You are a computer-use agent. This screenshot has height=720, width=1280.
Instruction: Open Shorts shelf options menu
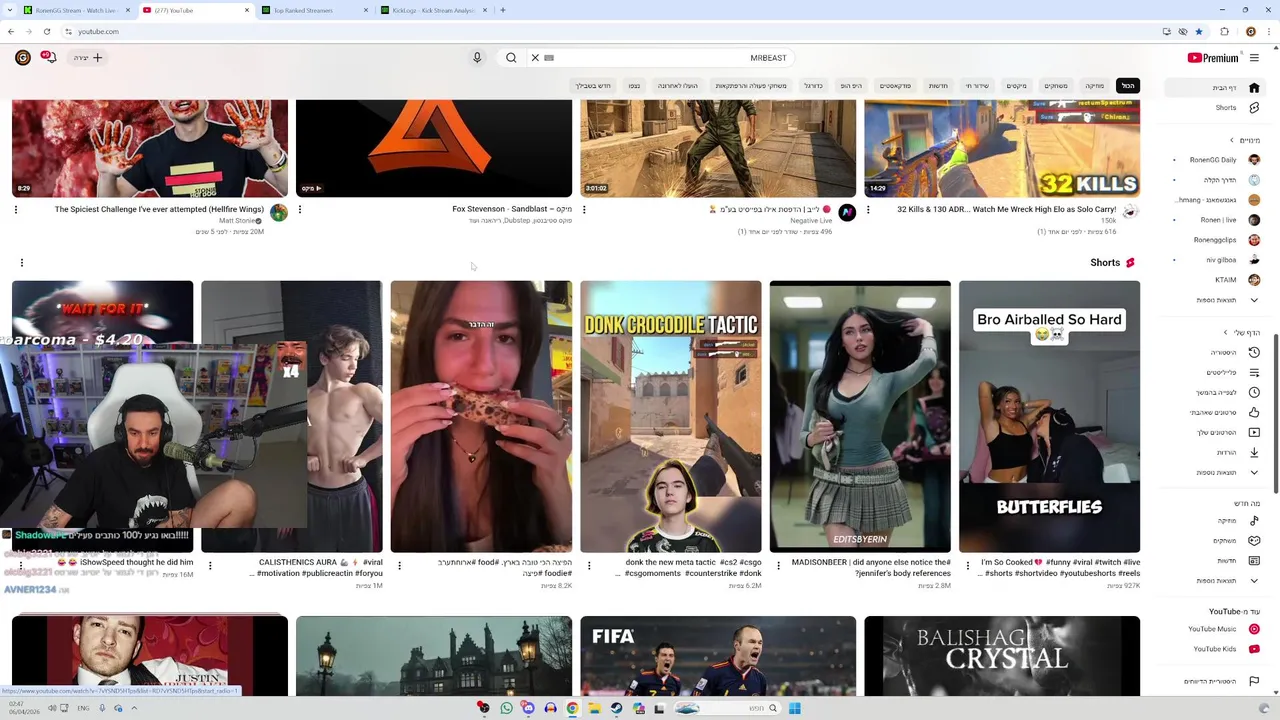pos(22,263)
